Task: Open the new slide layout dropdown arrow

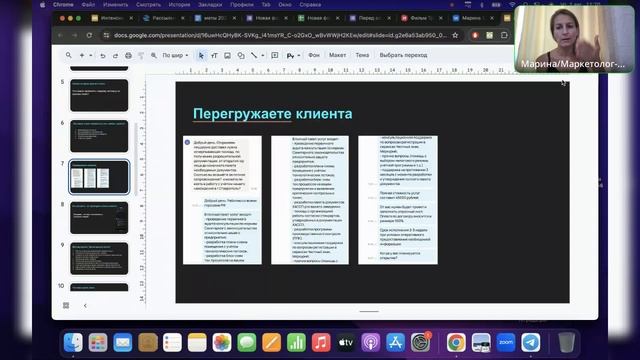Action: (x=91, y=56)
